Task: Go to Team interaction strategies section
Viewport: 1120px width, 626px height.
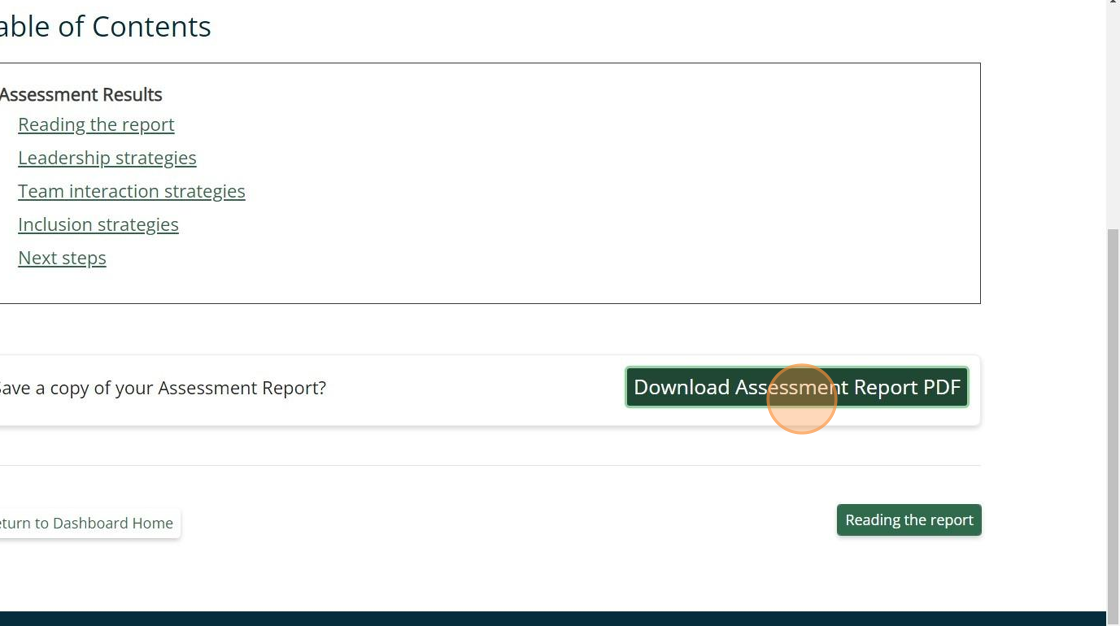Action: [131, 192]
